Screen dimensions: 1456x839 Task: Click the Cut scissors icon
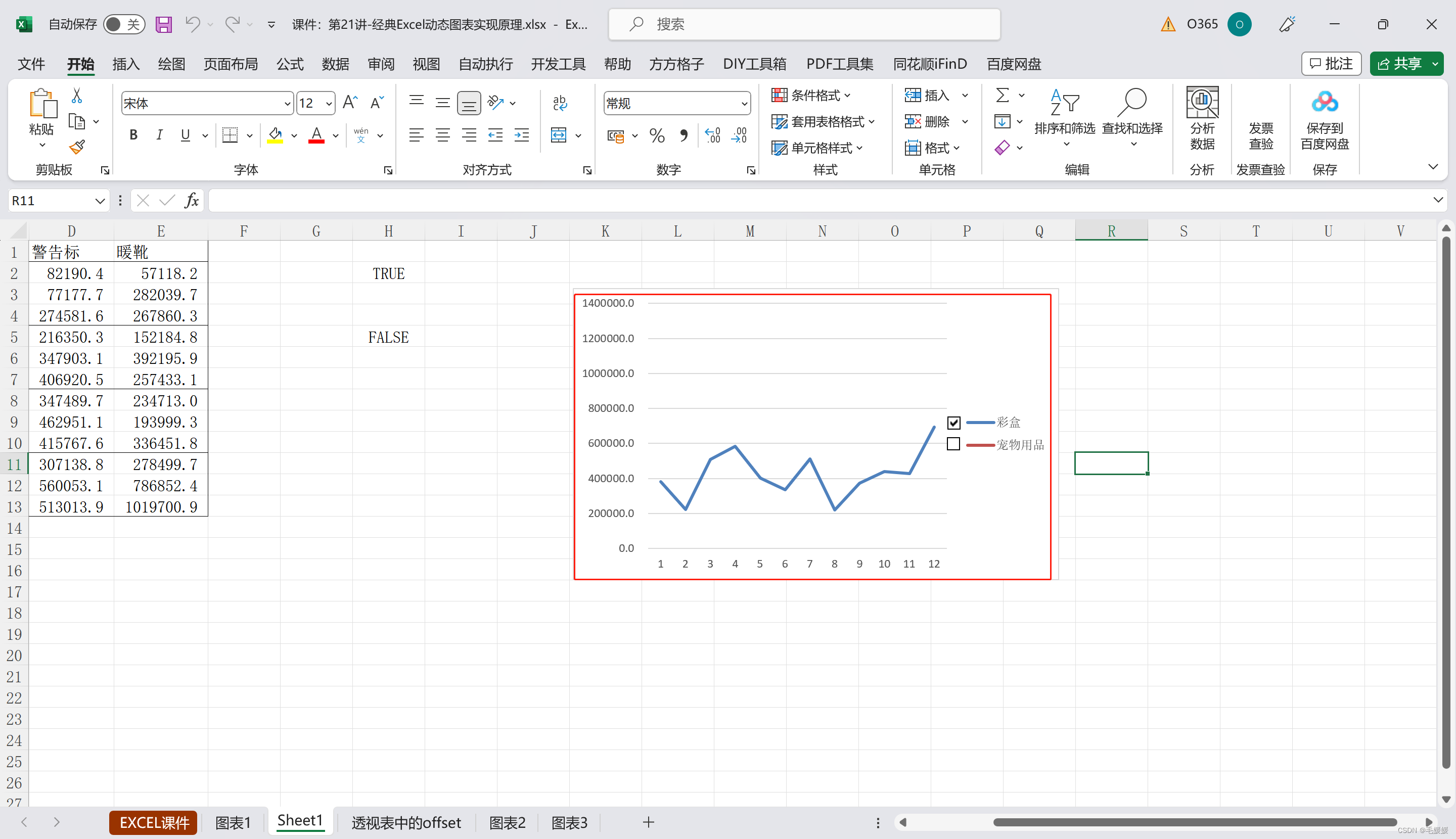[77, 95]
